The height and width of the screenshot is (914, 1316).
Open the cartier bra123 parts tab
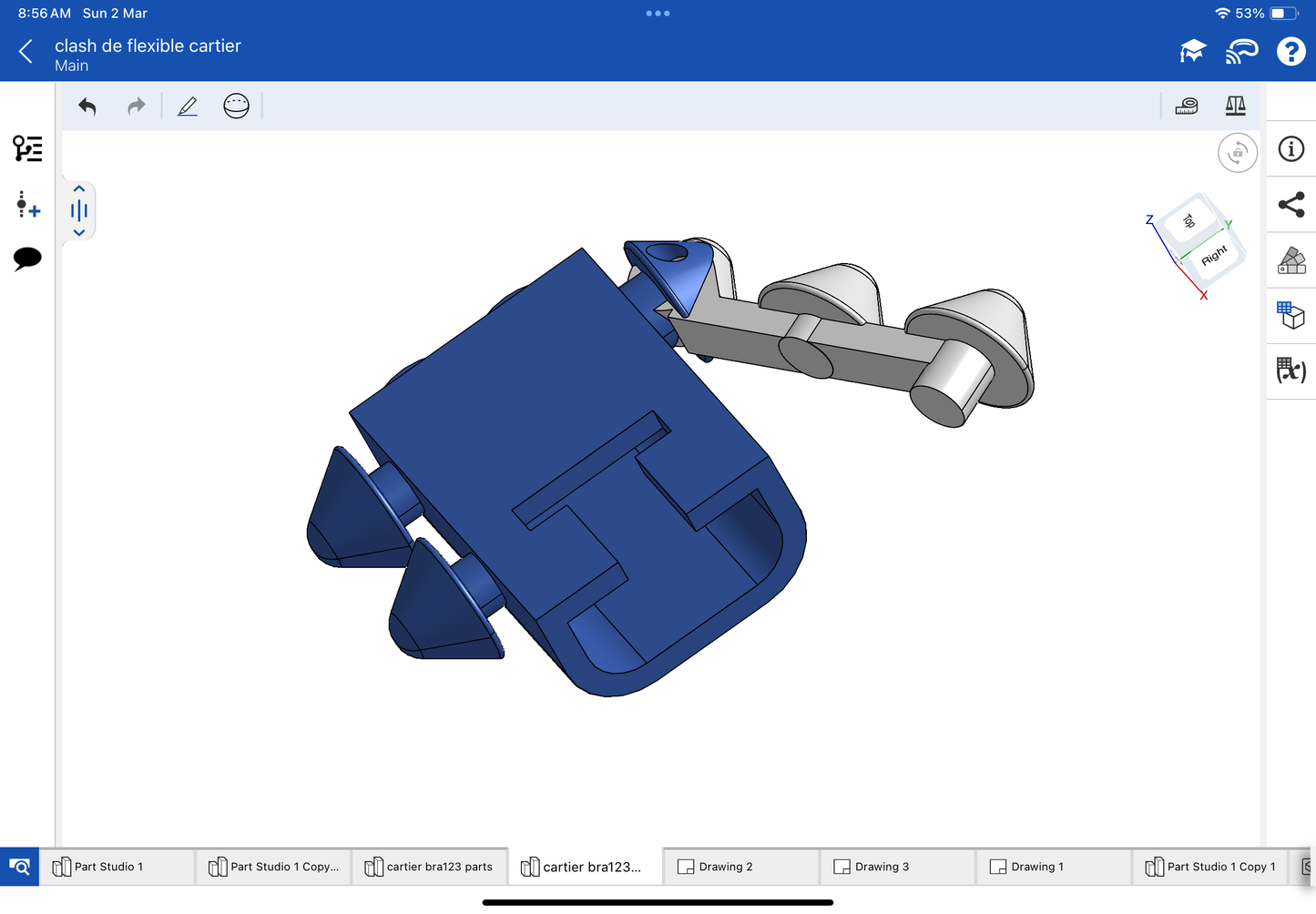(429, 867)
